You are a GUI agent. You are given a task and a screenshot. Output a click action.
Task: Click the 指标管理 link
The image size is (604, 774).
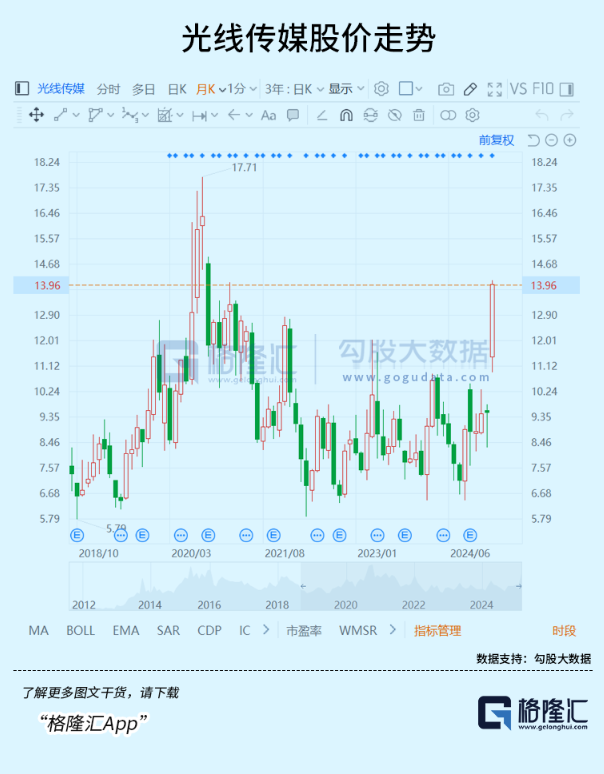[x=438, y=630]
